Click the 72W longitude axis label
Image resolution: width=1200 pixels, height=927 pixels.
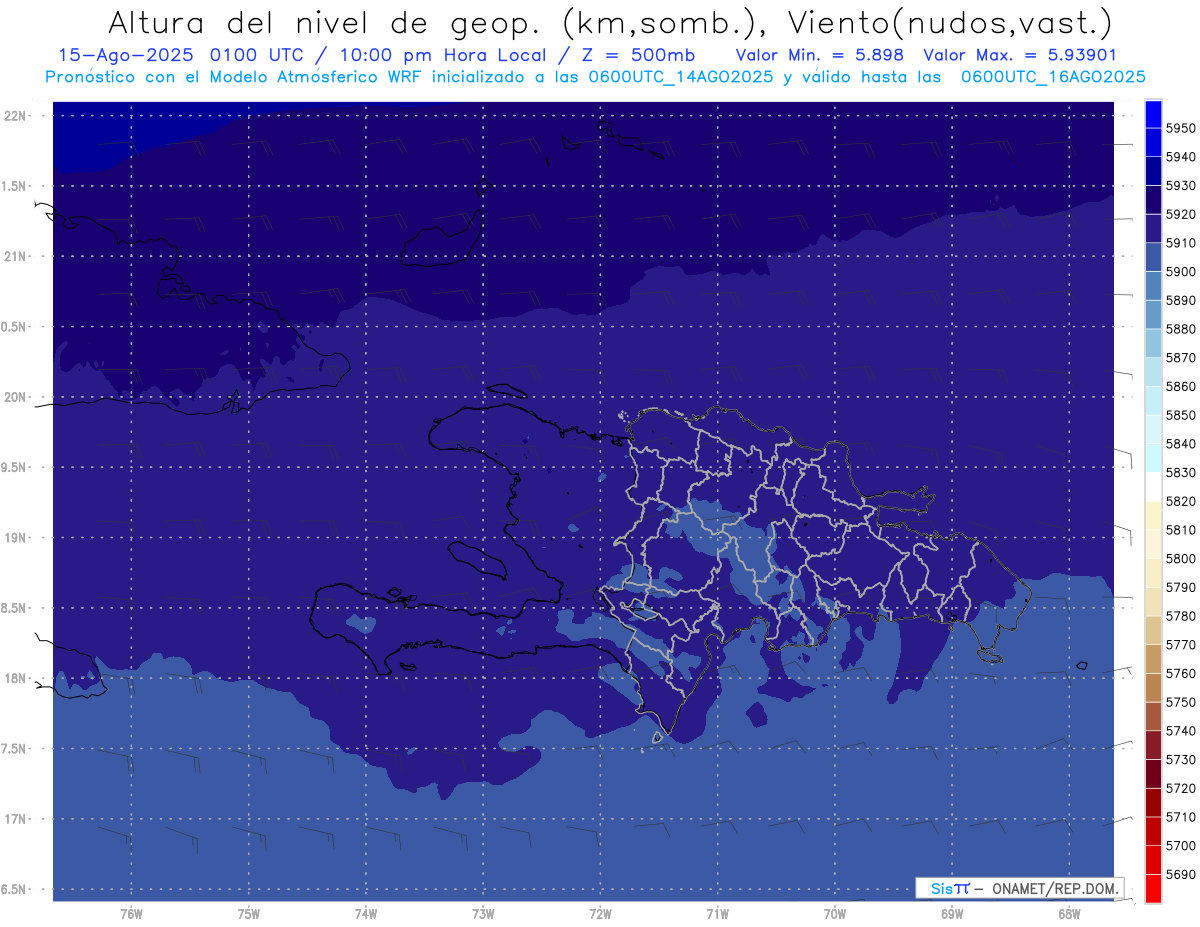(x=600, y=913)
